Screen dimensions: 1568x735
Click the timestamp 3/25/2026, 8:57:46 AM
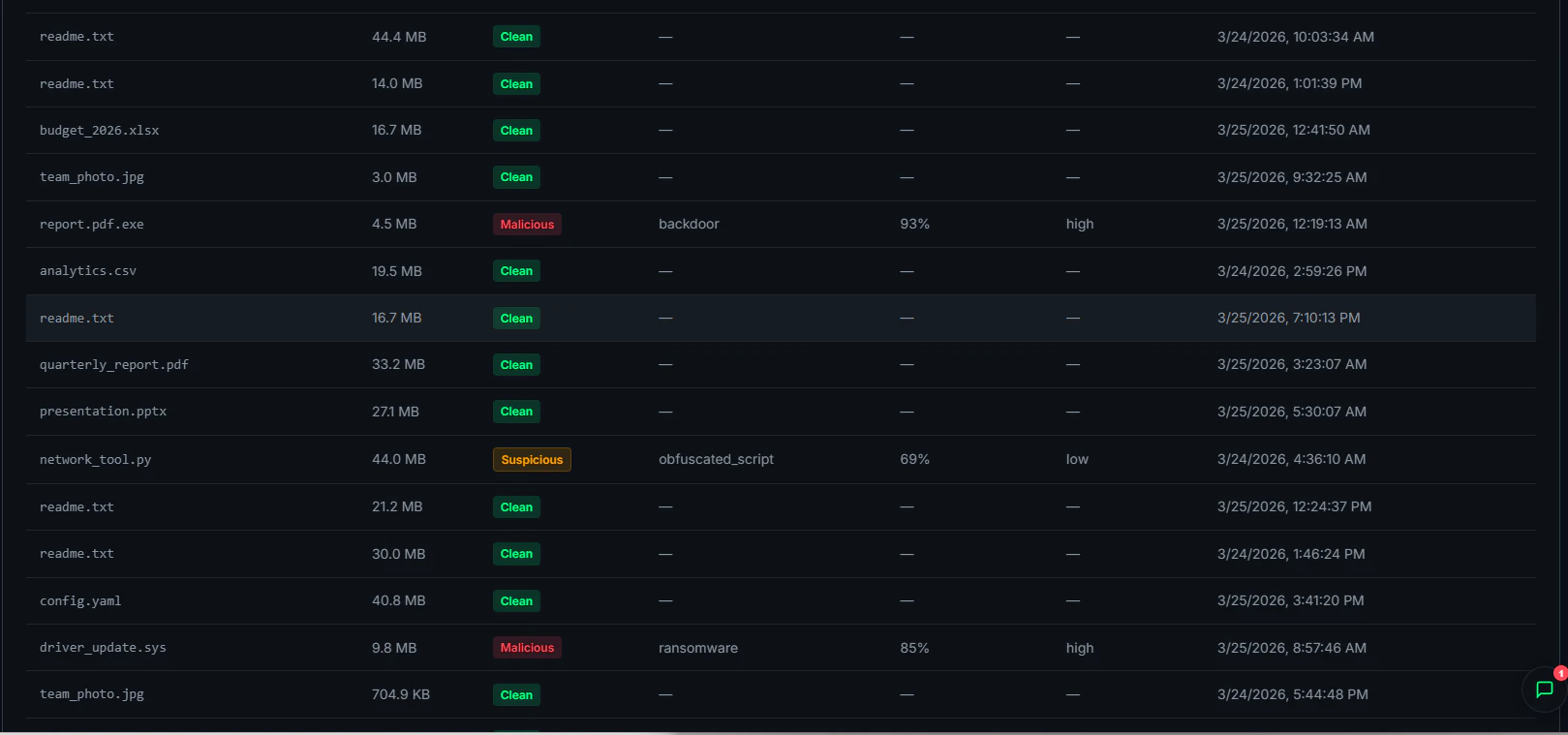(1292, 648)
